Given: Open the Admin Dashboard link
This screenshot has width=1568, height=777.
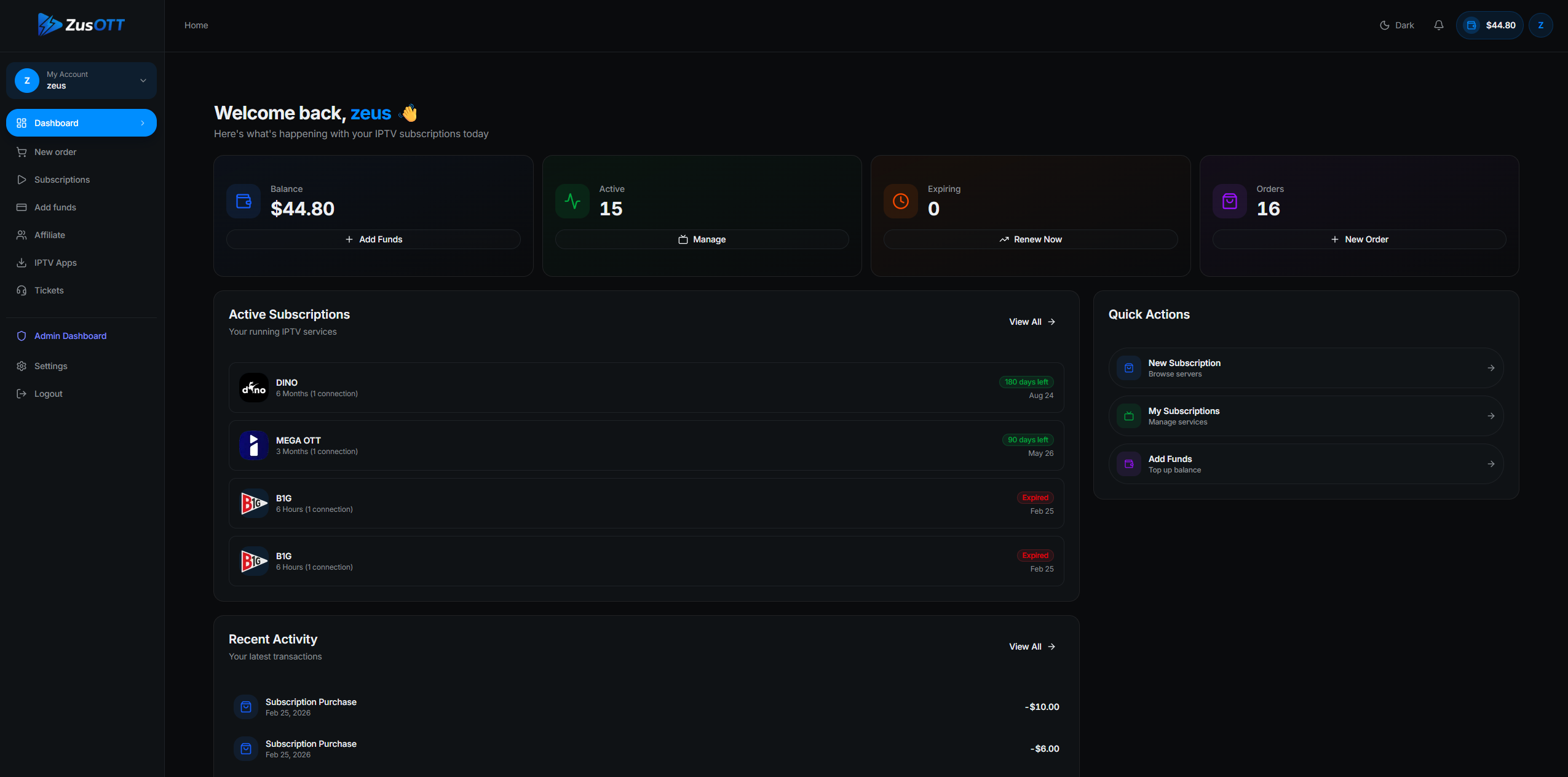Looking at the screenshot, I should tap(70, 336).
